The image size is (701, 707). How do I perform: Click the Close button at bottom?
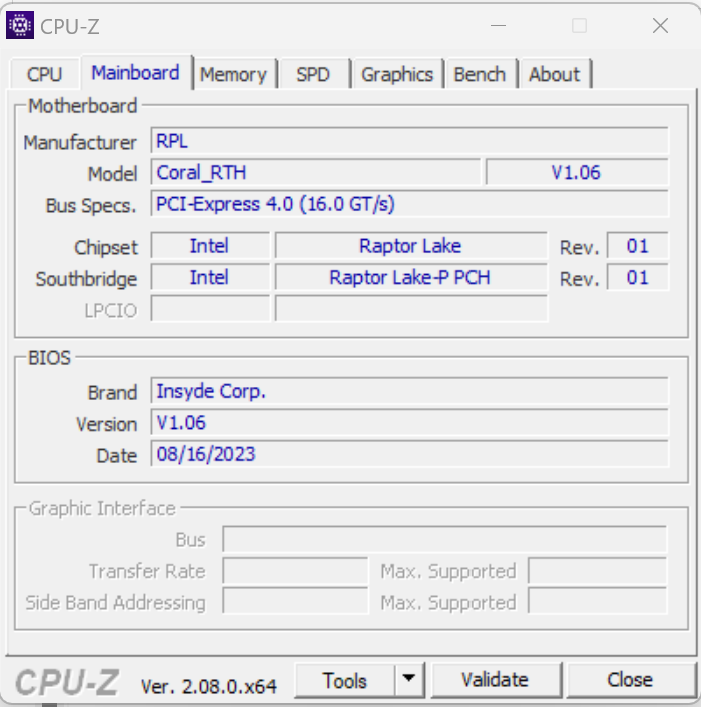[629, 681]
